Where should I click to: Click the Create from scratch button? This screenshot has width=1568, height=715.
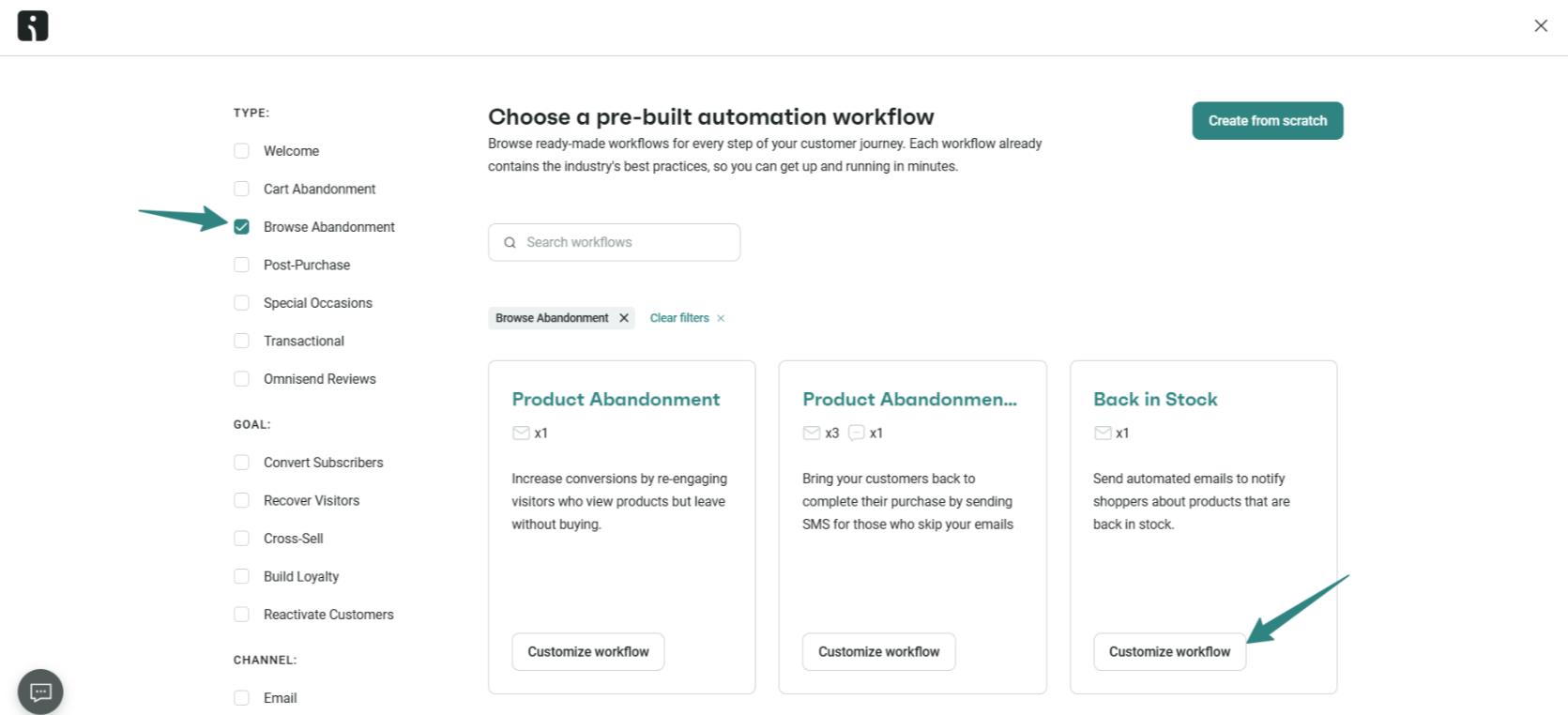coord(1267,120)
